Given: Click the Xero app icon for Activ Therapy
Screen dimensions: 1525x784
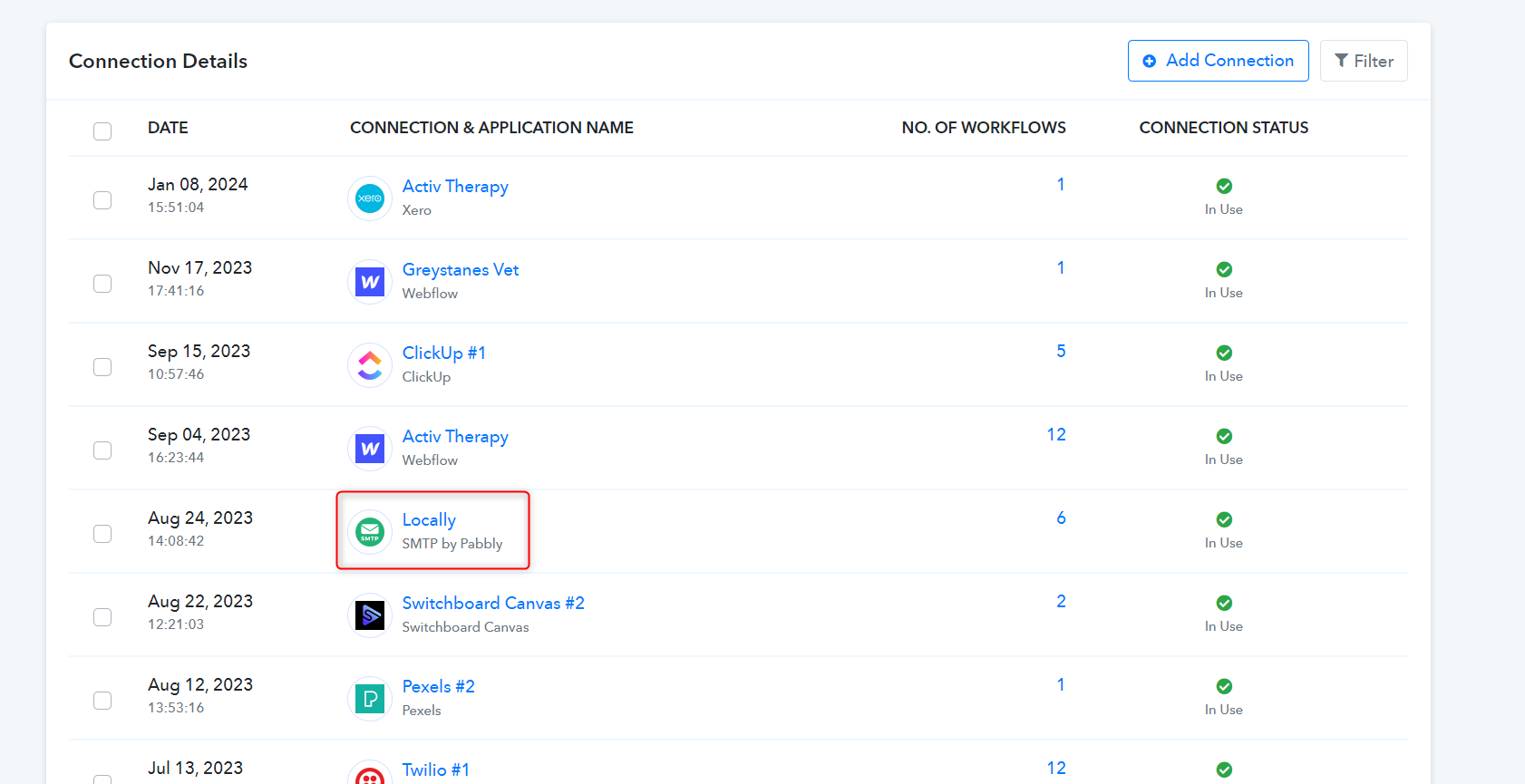Looking at the screenshot, I should [x=370, y=198].
